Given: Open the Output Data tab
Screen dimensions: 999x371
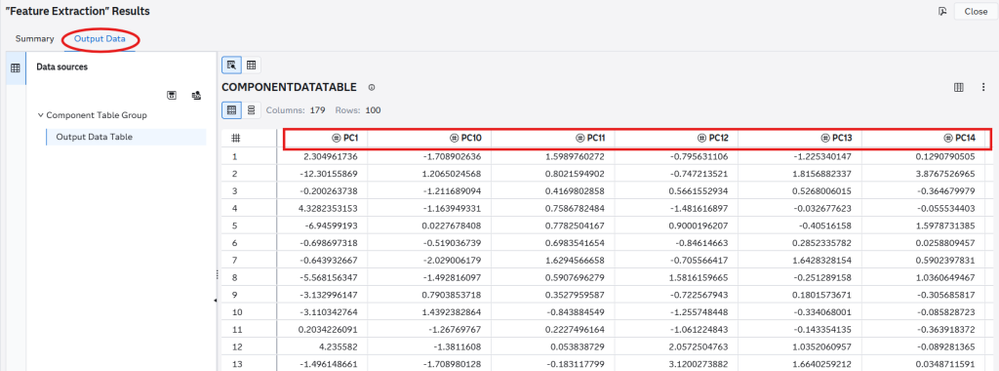Looking at the screenshot, I should pyautogui.click(x=100, y=39).
